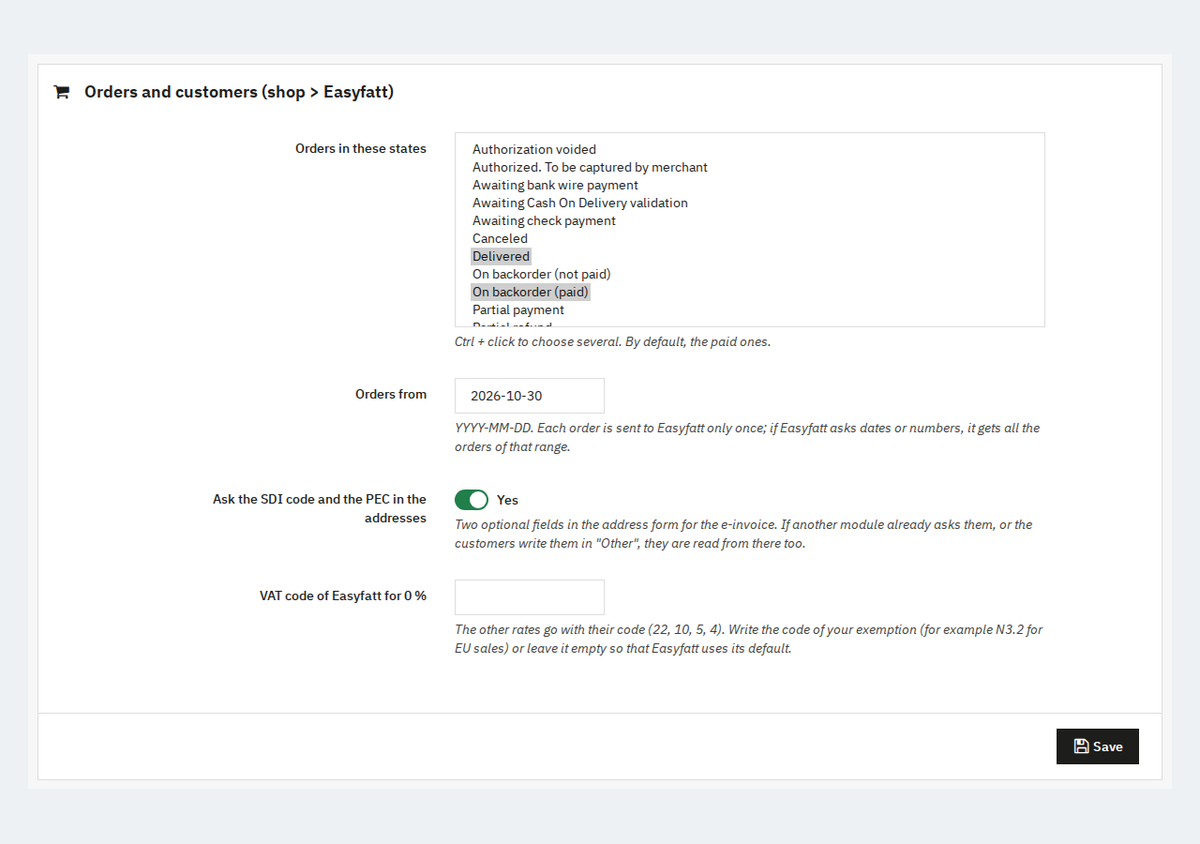The width and height of the screenshot is (1200, 844).
Task: Click the highlighted 'Delivered' state
Action: click(501, 257)
